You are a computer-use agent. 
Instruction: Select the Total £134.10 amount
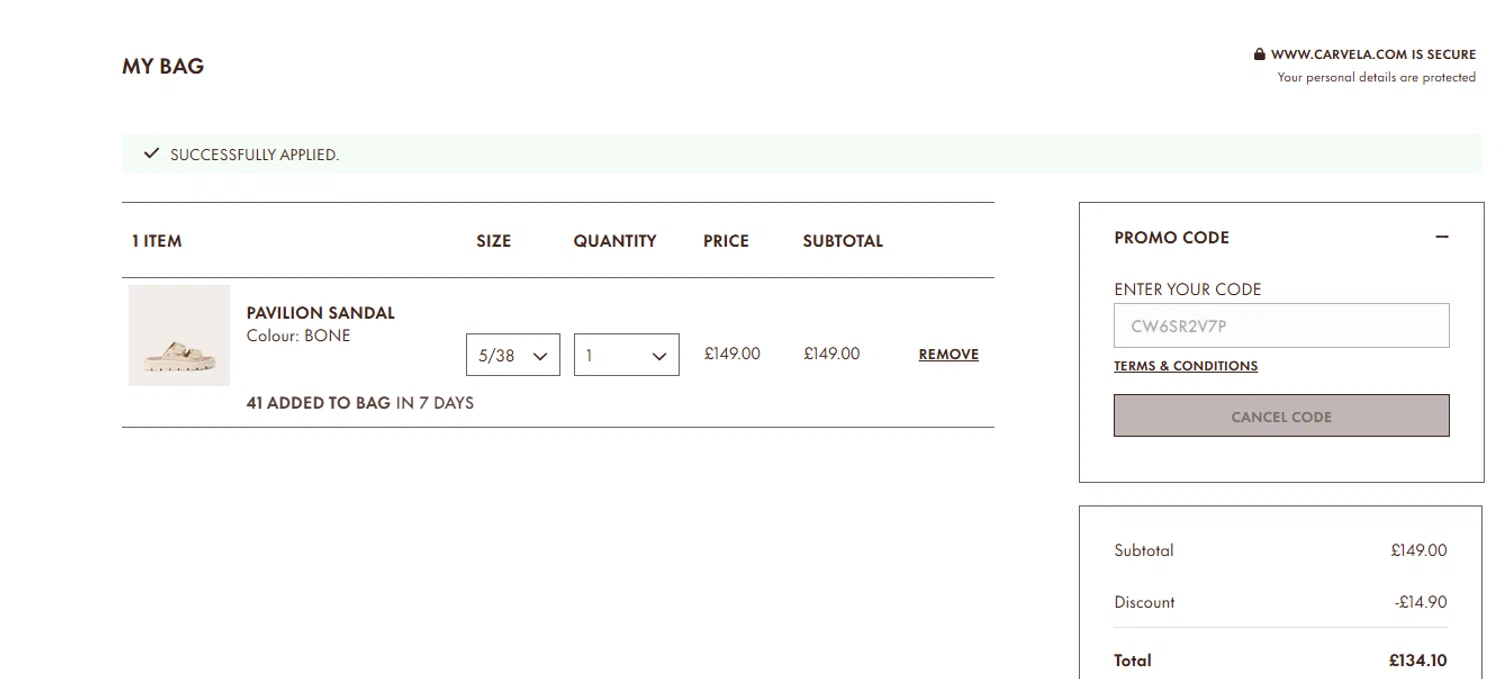(1417, 660)
